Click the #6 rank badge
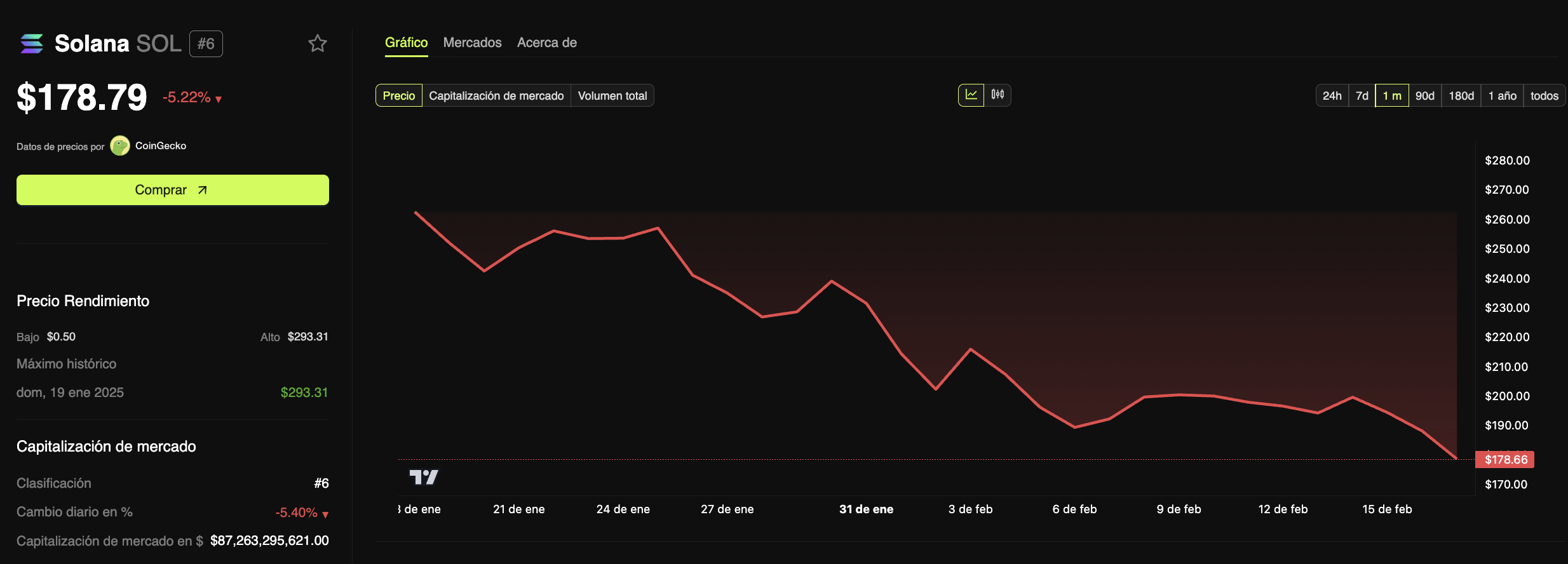Viewport: 1568px width, 564px height. click(206, 44)
